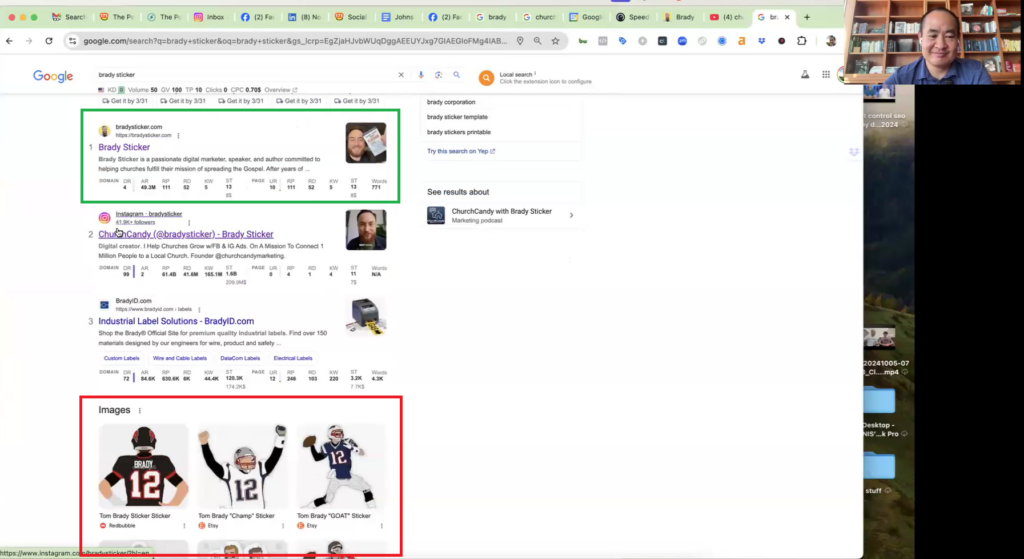The image size is (1024, 559).
Task: Click Try this search on Yep
Action: 461,152
